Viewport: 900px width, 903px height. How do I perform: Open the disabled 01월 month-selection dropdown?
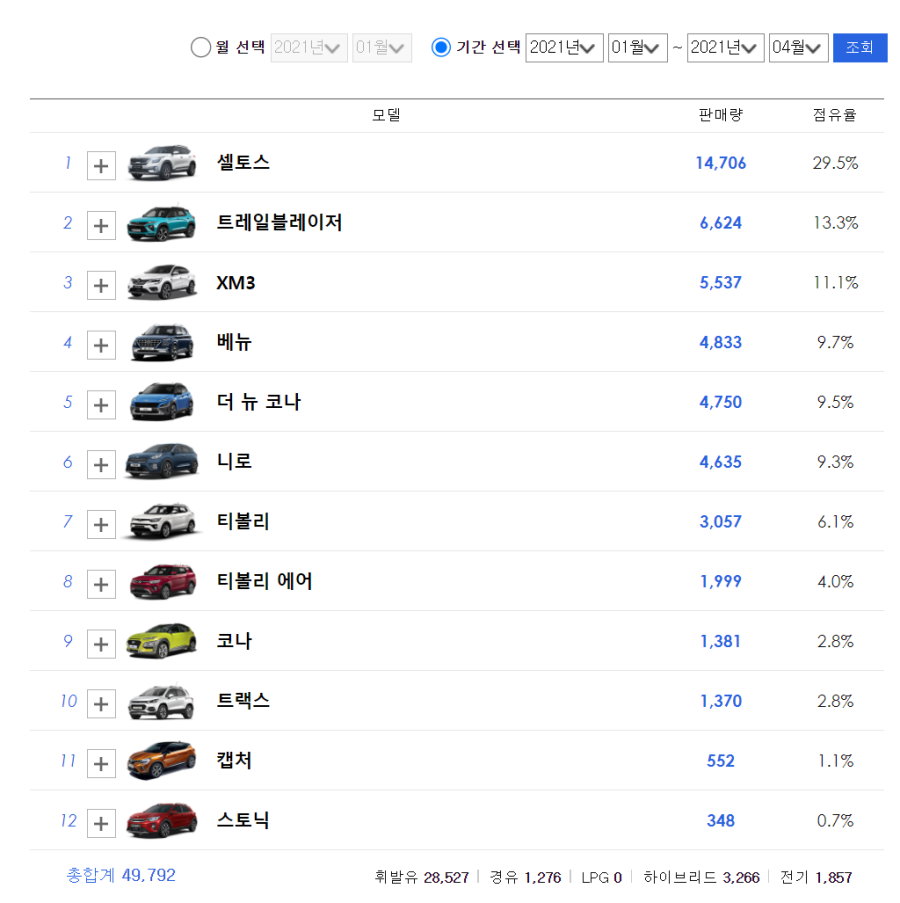tap(382, 47)
